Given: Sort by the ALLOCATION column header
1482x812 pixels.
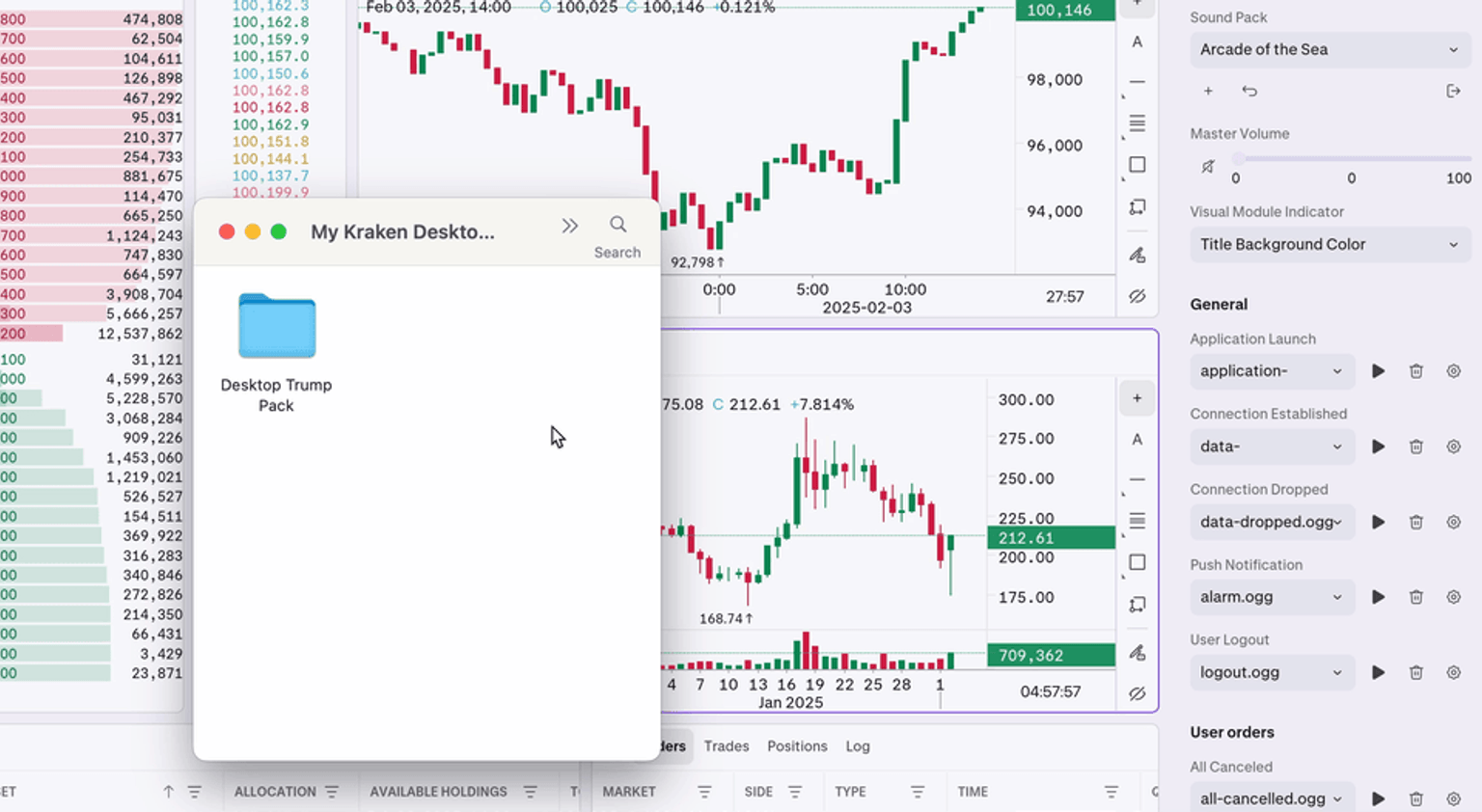Looking at the screenshot, I should [x=275, y=792].
